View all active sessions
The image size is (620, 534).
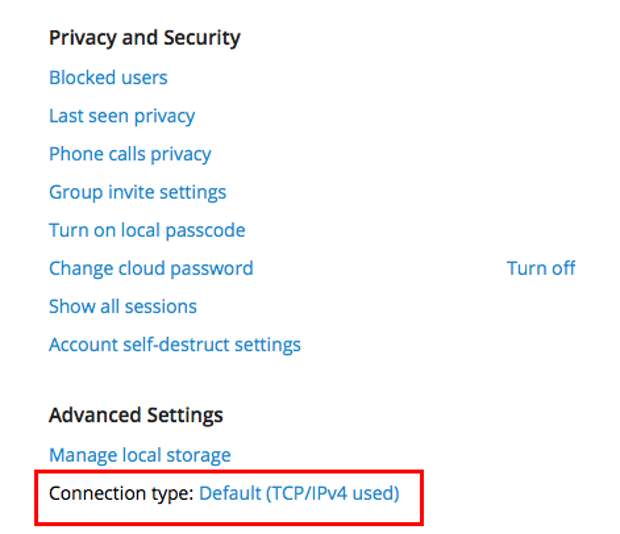click(x=123, y=306)
